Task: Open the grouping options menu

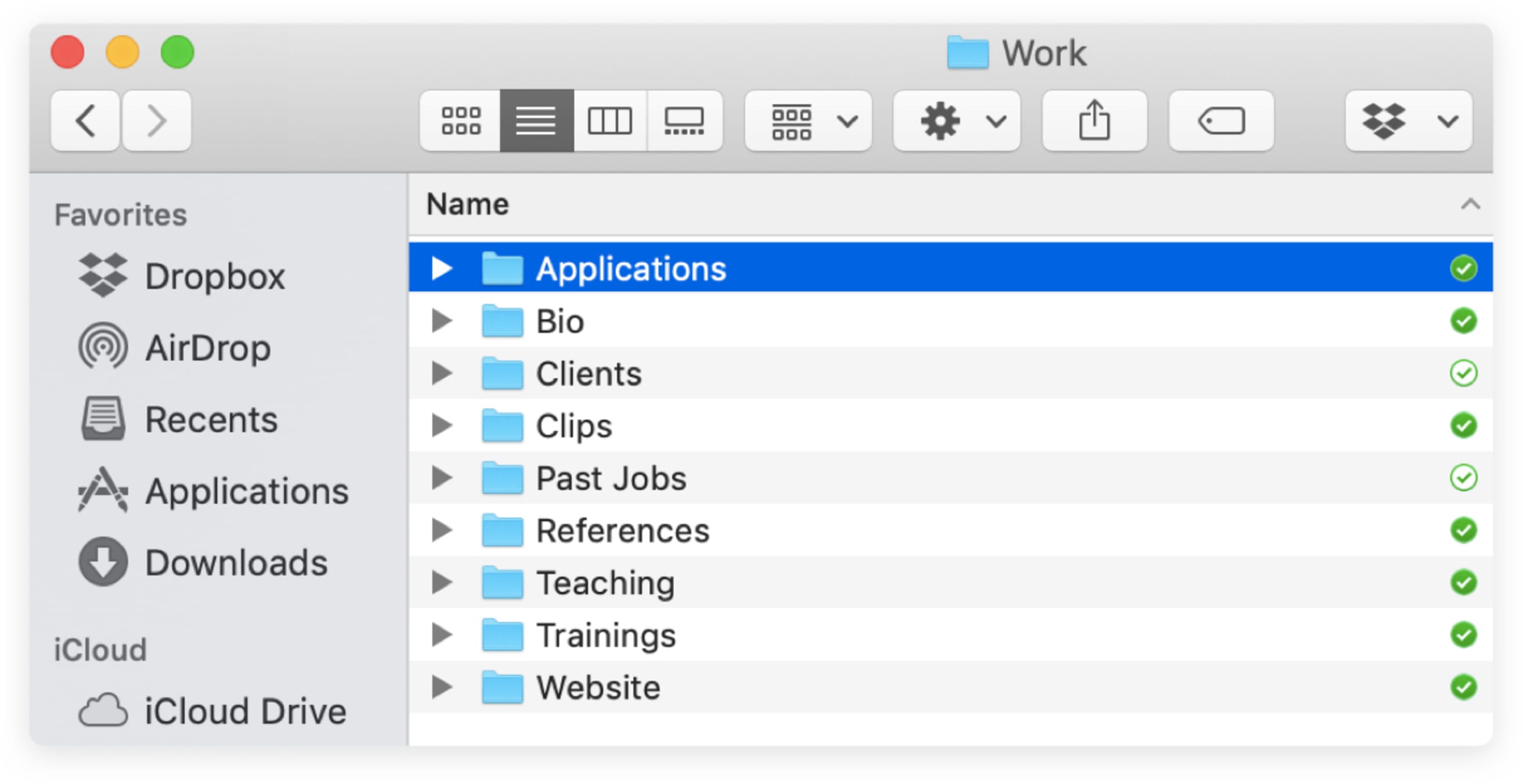Action: (807, 121)
